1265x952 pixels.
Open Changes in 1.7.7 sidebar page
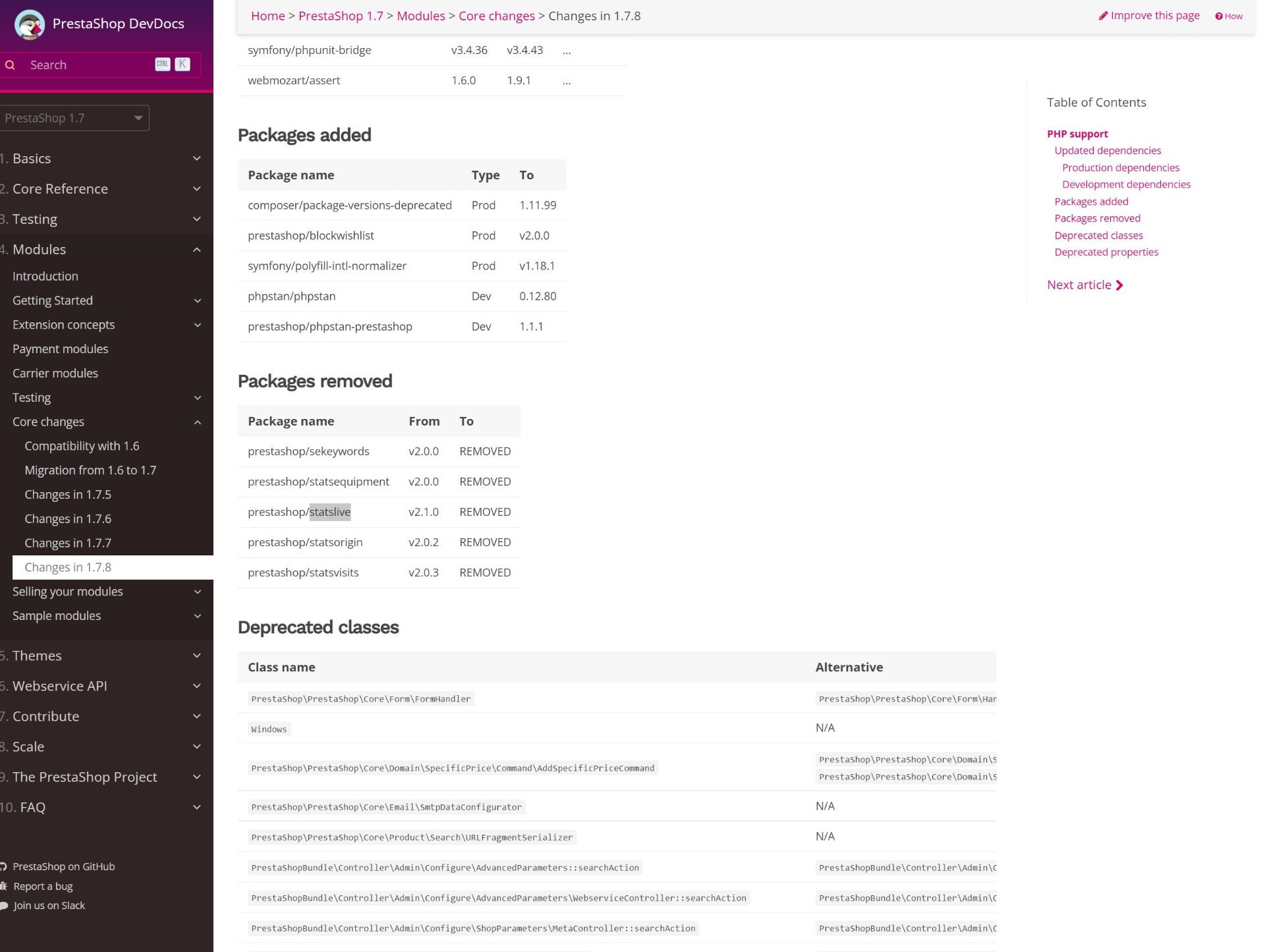coord(68,543)
